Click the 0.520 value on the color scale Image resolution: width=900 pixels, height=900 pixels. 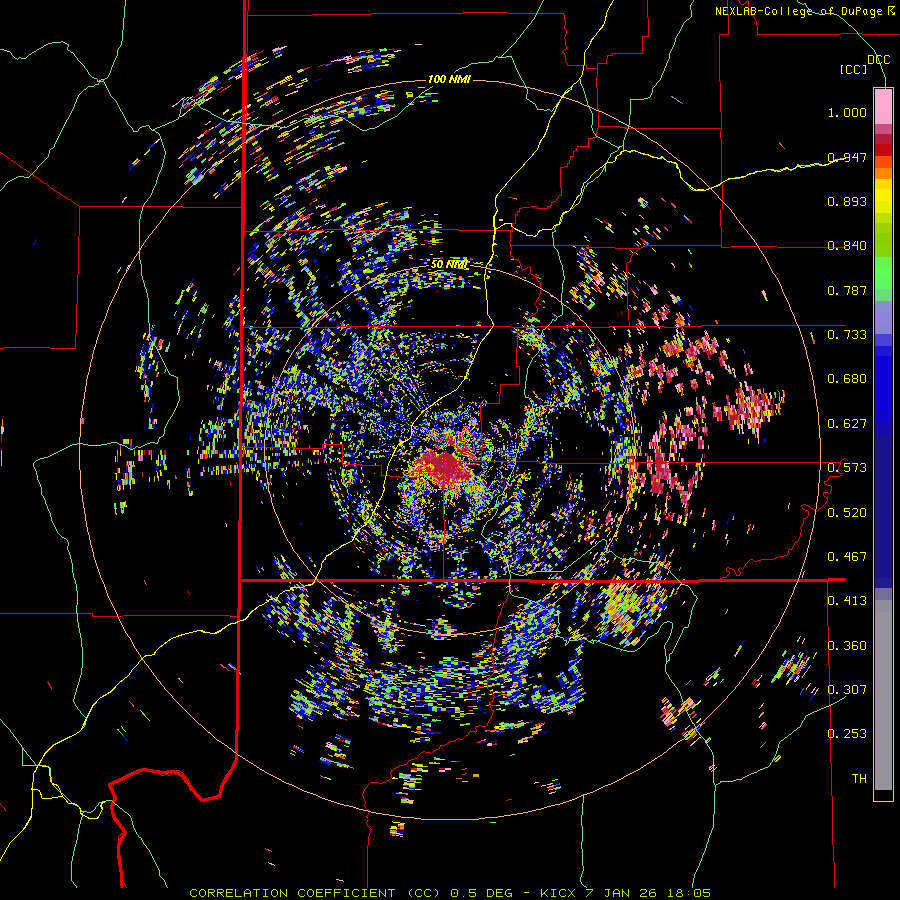point(847,513)
